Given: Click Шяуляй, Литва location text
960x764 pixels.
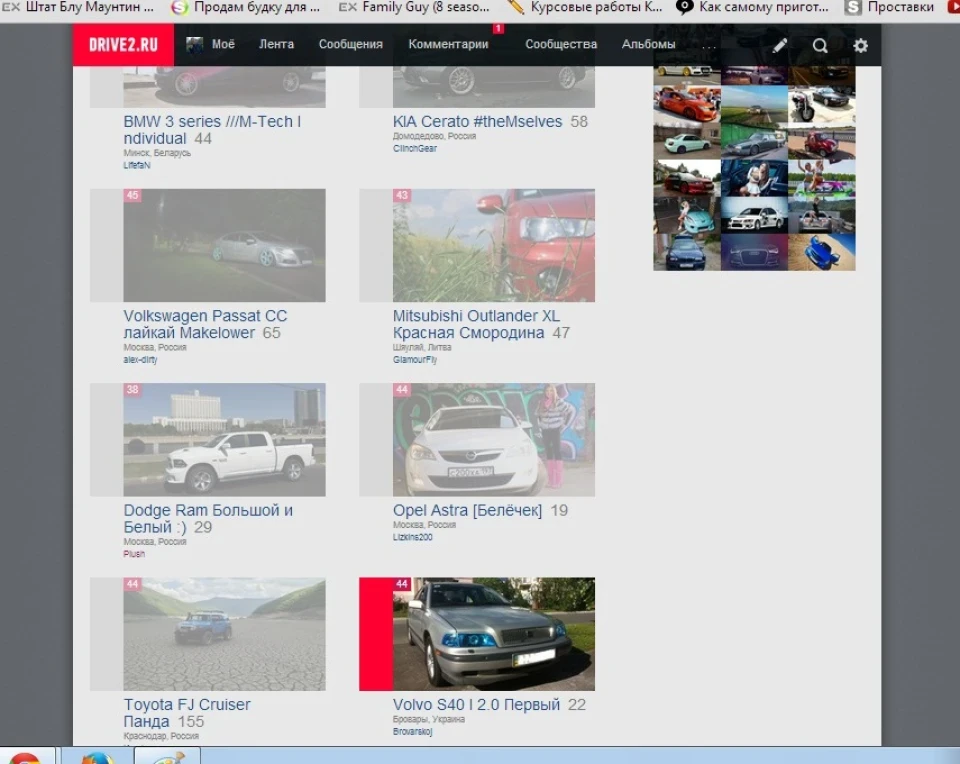Looking at the screenshot, I should coord(422,347).
